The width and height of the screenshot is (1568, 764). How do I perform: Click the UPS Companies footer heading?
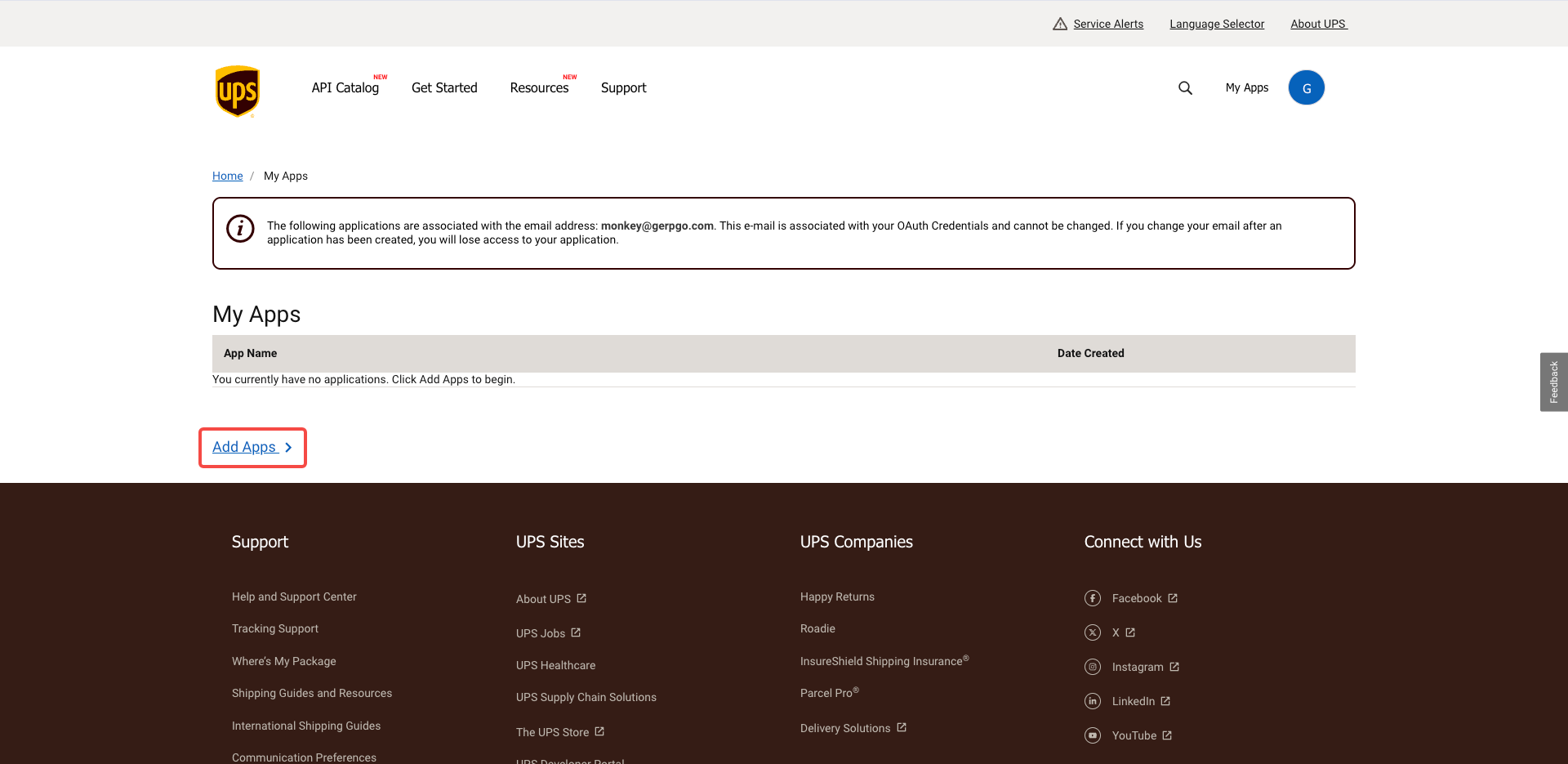[x=857, y=542]
